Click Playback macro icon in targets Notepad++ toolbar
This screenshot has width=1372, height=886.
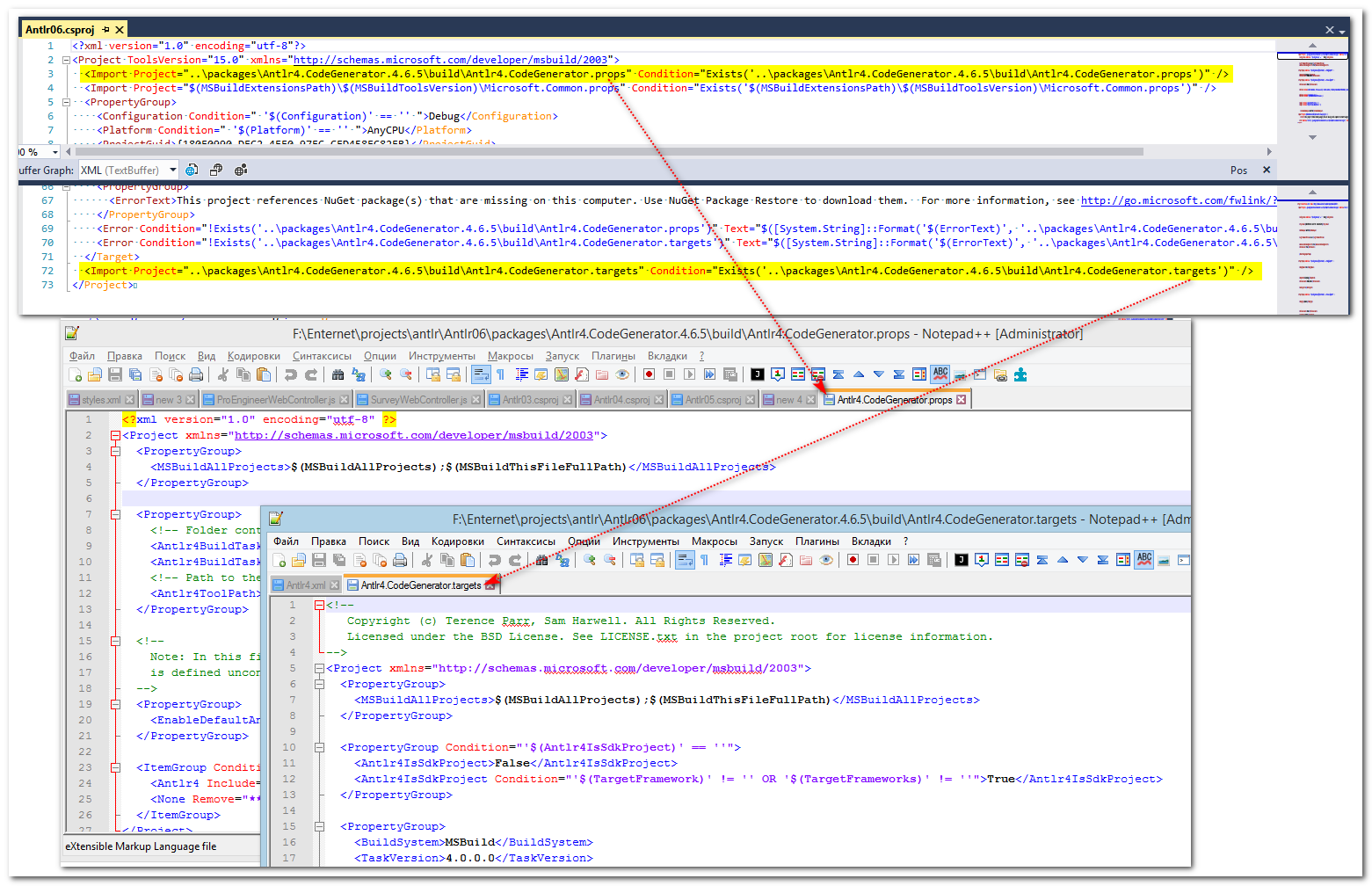click(893, 560)
